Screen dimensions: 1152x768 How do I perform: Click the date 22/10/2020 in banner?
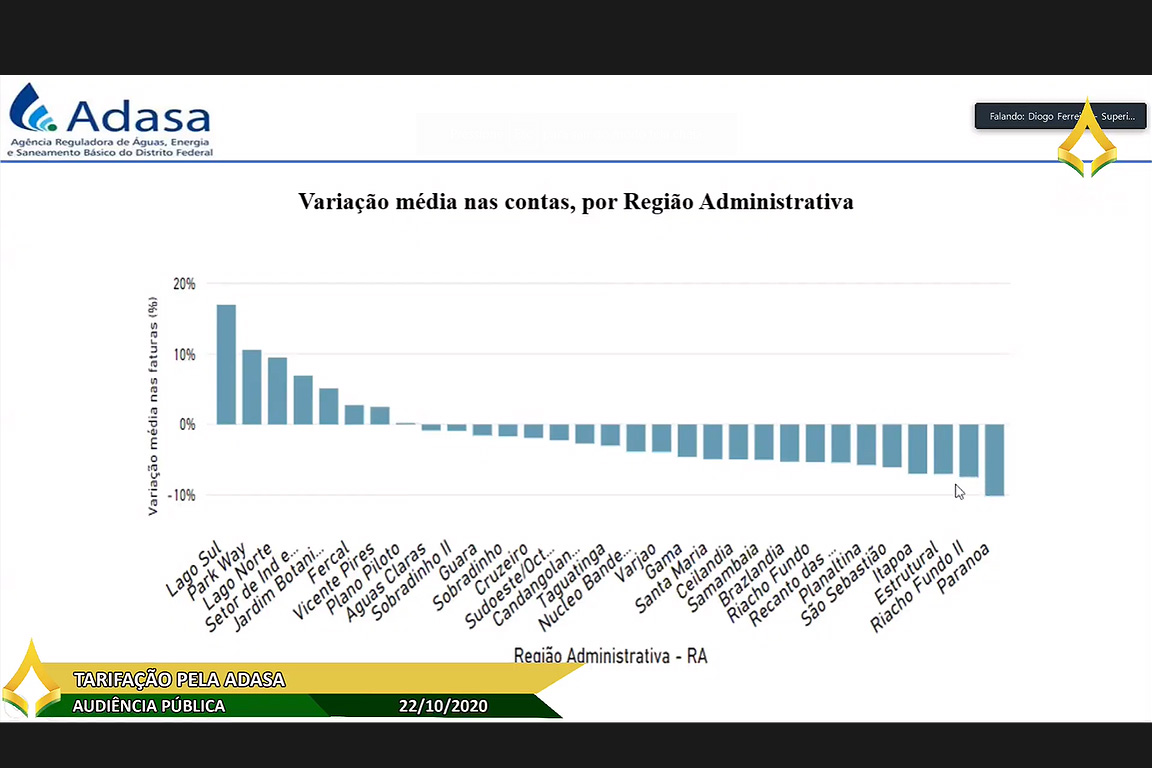coord(443,706)
